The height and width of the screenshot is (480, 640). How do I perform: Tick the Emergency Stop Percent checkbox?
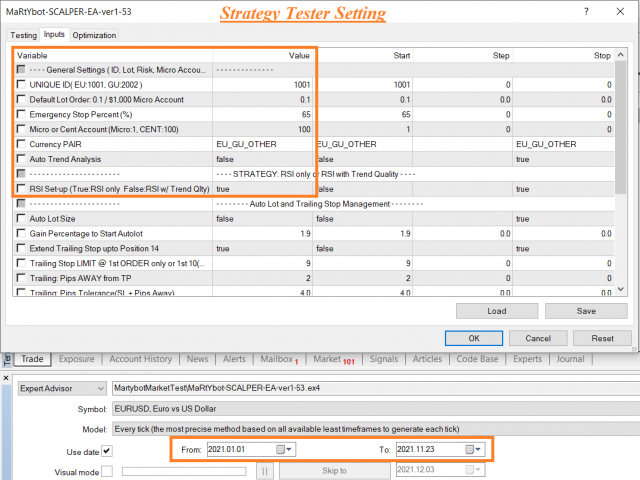pos(21,114)
